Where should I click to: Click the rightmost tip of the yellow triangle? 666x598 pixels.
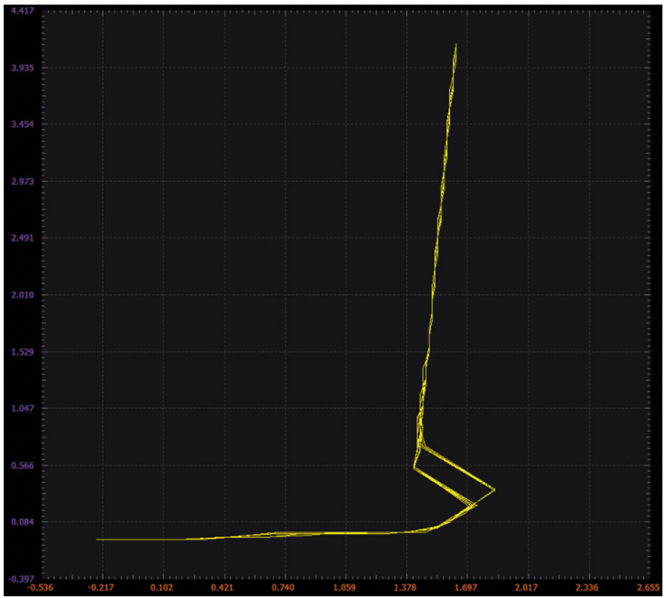click(x=495, y=489)
